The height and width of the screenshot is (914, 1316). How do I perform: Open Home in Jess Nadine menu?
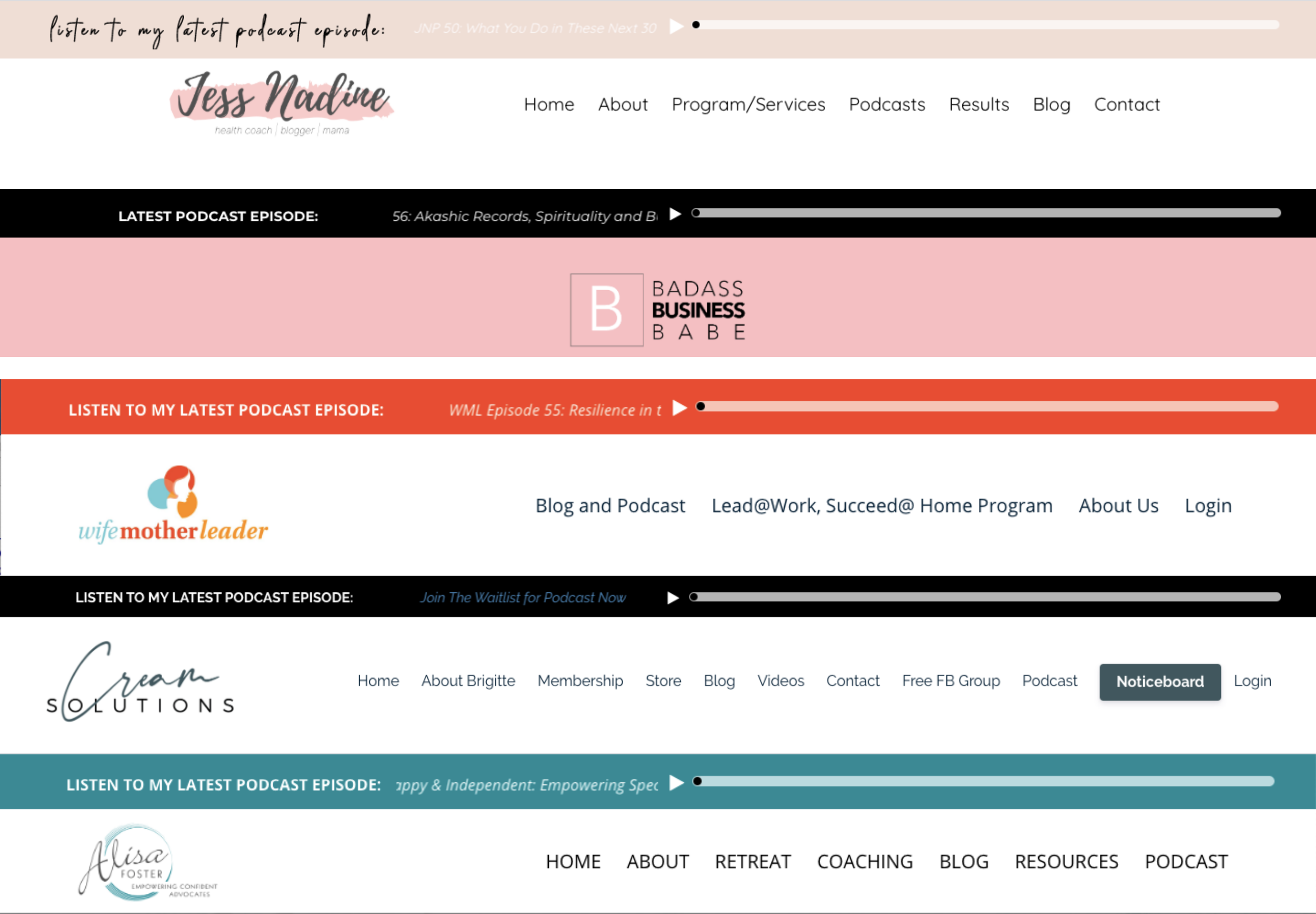(549, 105)
